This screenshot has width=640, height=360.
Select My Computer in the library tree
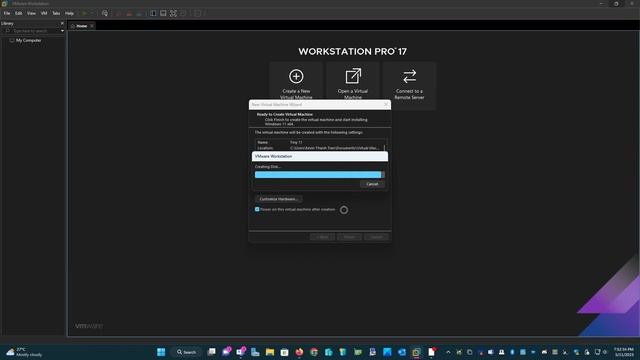(29, 40)
